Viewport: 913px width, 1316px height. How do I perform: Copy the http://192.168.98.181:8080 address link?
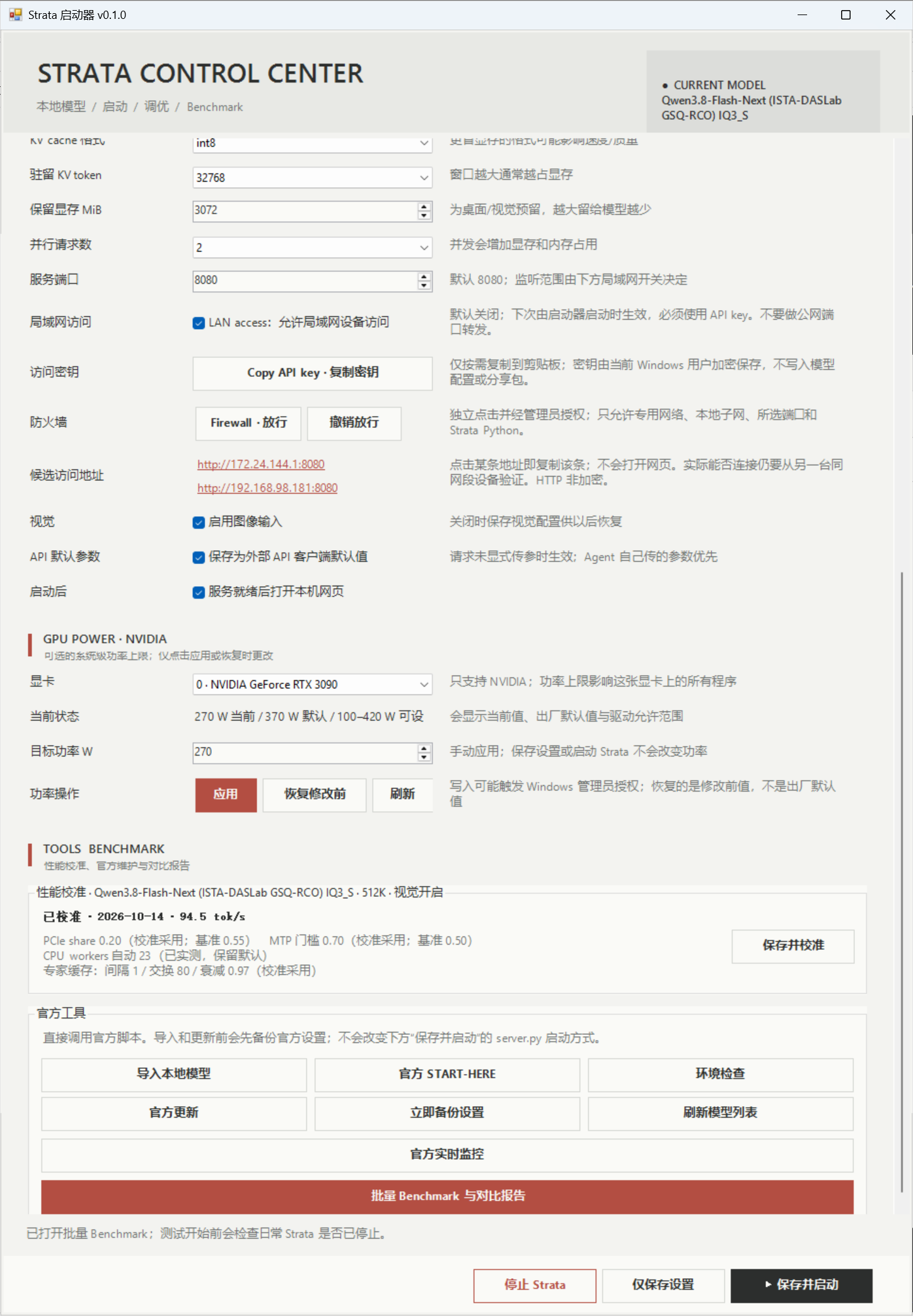pos(267,488)
